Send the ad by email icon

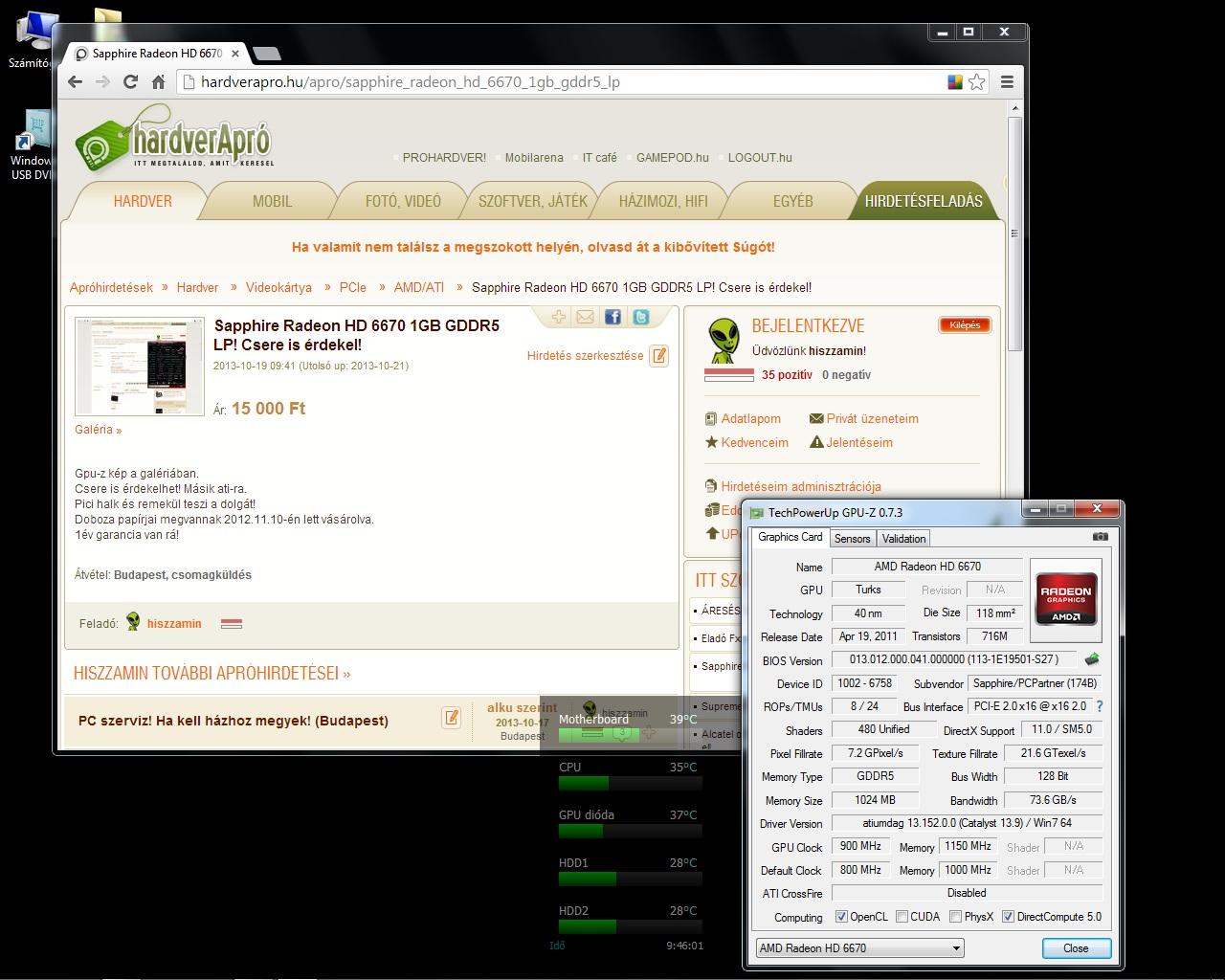(586, 317)
